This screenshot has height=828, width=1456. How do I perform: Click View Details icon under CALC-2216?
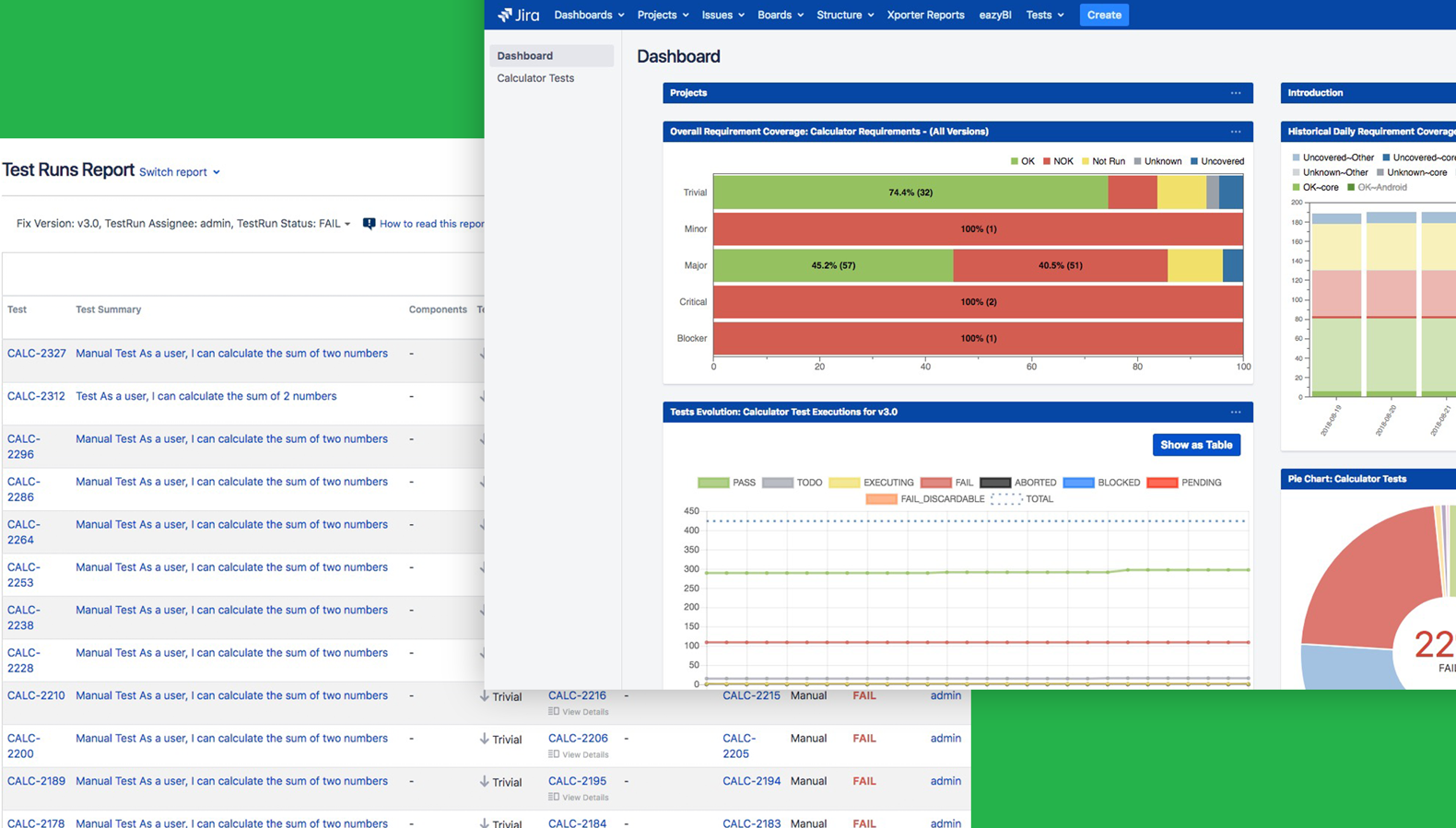point(554,712)
